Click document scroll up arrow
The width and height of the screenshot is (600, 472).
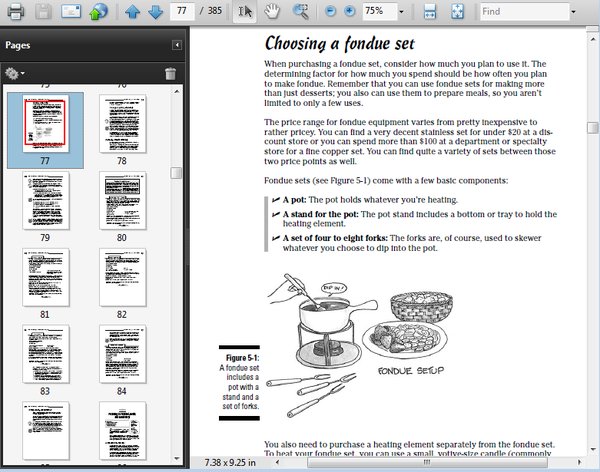point(593,39)
